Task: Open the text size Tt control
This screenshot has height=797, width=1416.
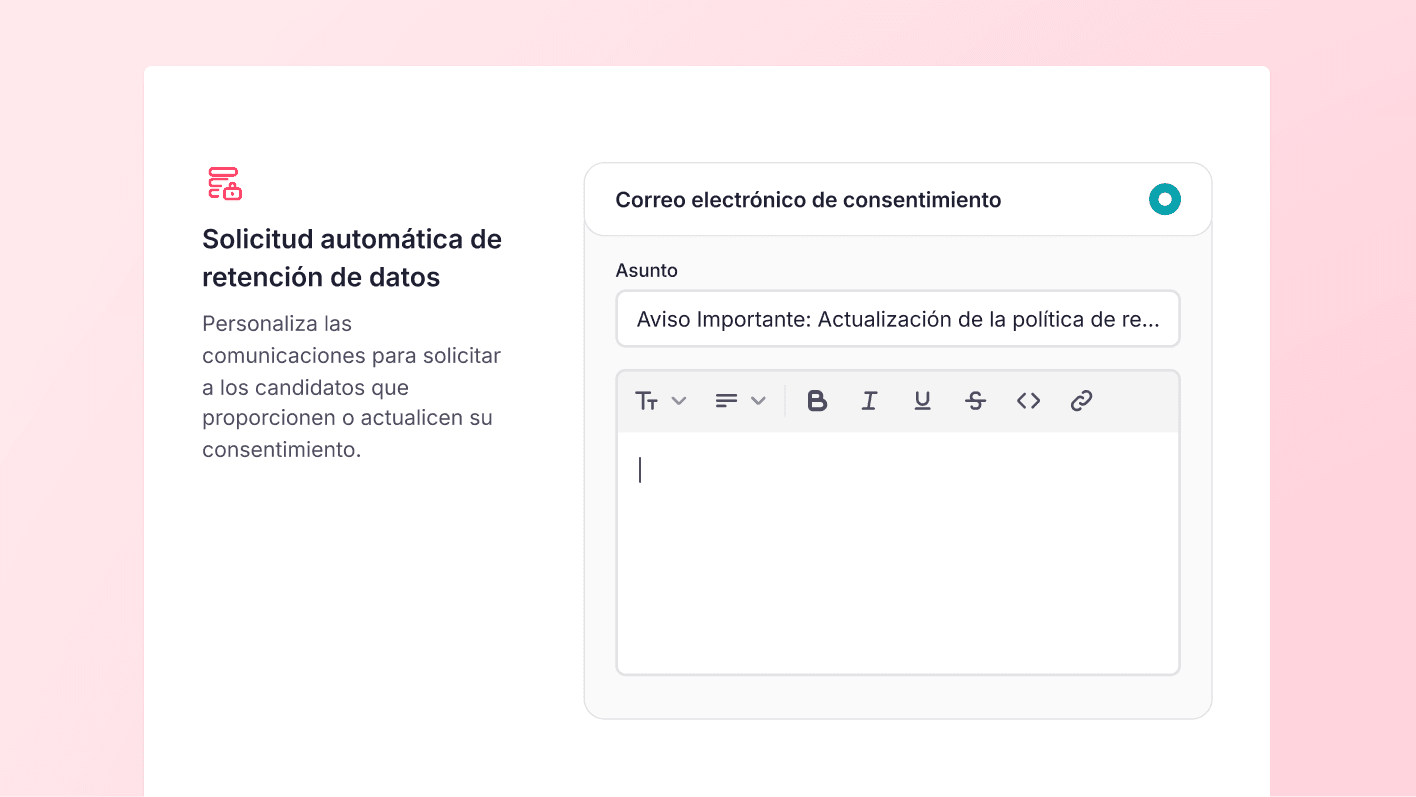Action: (x=648, y=400)
